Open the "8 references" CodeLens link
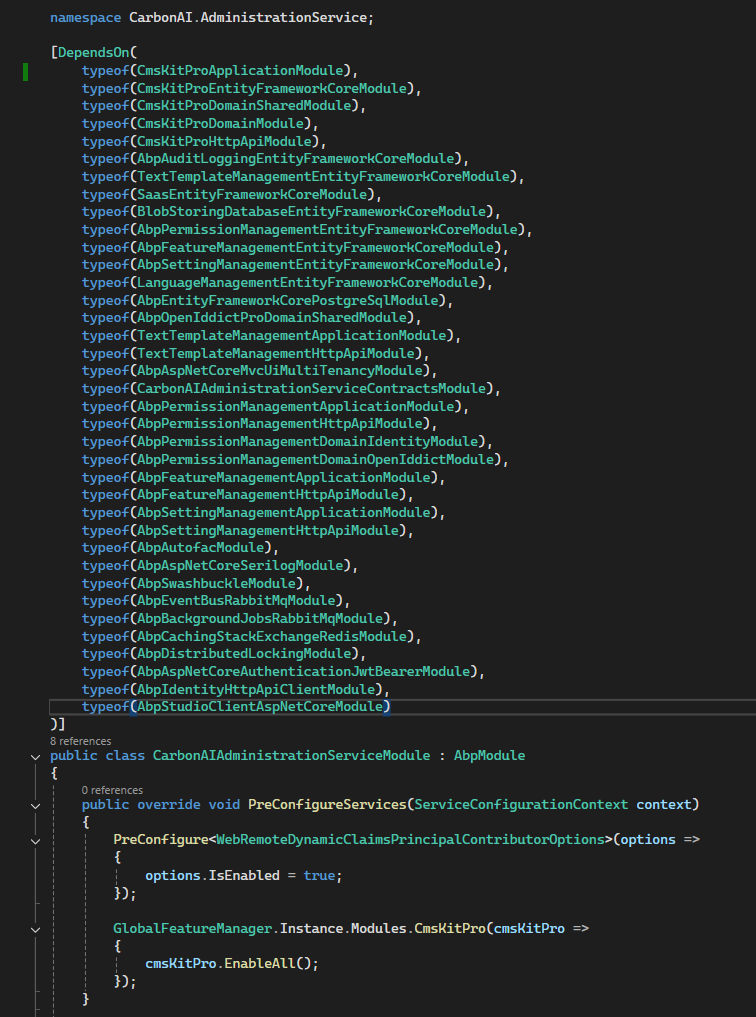Image resolution: width=756 pixels, height=1017 pixels. [80, 741]
